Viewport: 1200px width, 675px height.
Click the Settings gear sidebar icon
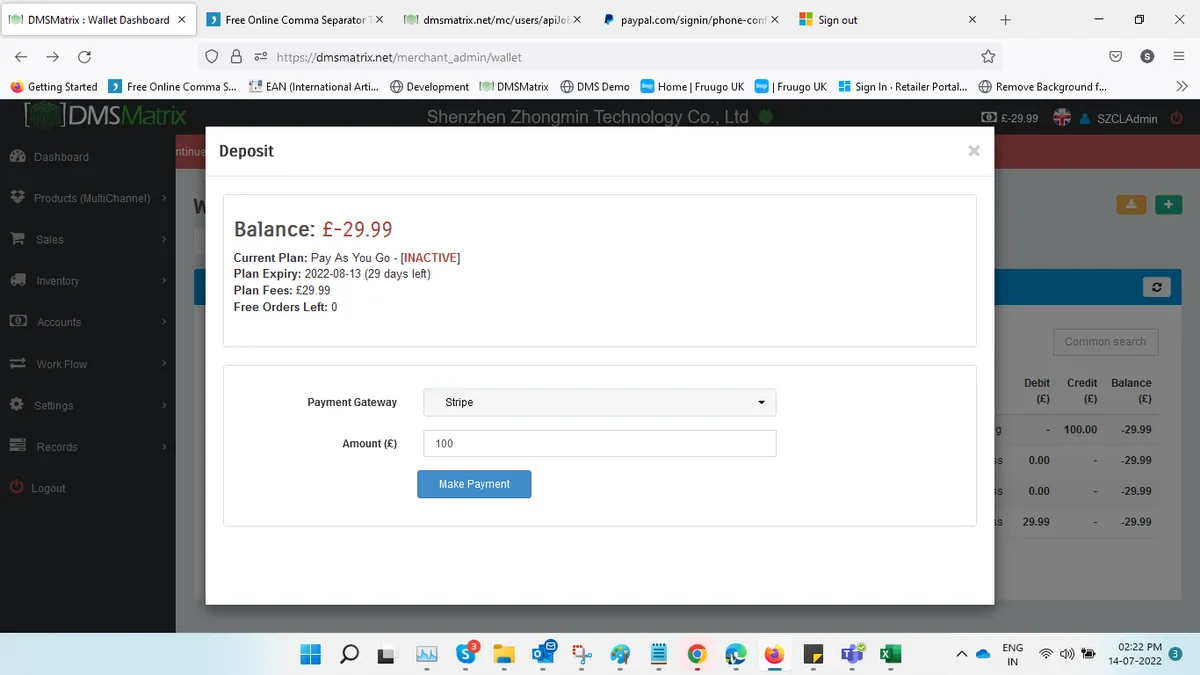17,405
